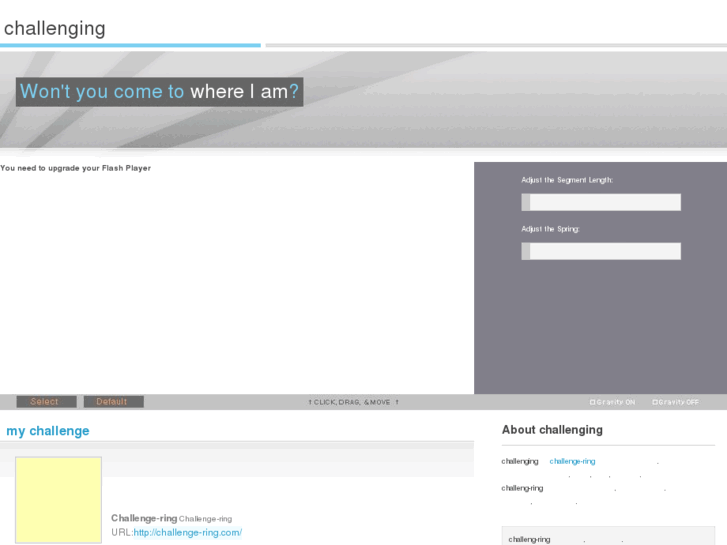The image size is (727, 545).
Task: Enable the Gravity OFF checkbox
Action: 655,402
